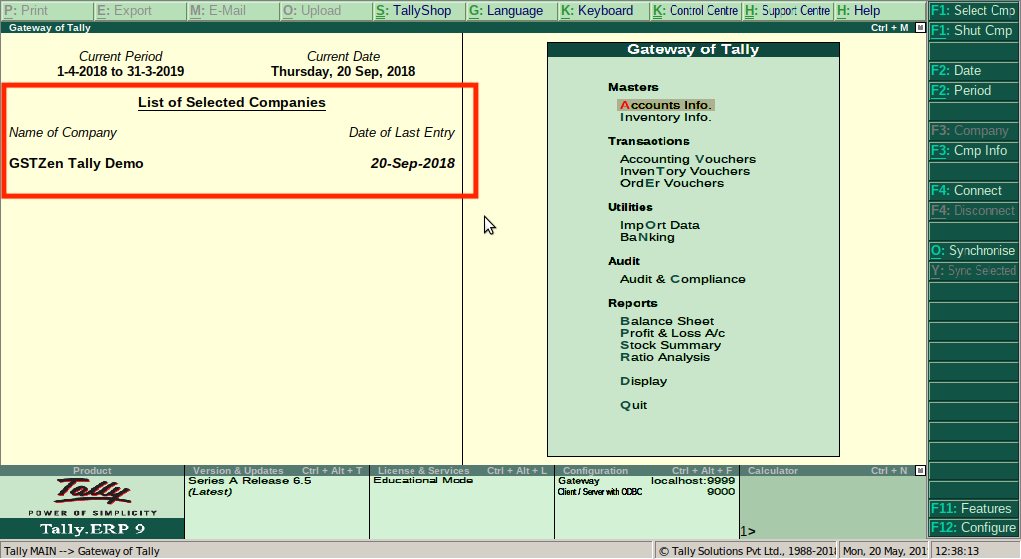Click the Tally logo in Product panel
Image resolution: width=1021 pixels, height=559 pixels.
92,491
